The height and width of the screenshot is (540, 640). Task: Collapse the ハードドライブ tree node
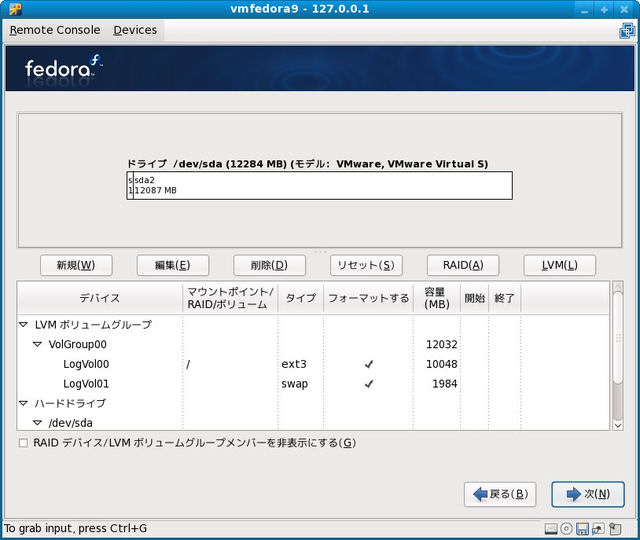tap(23, 403)
